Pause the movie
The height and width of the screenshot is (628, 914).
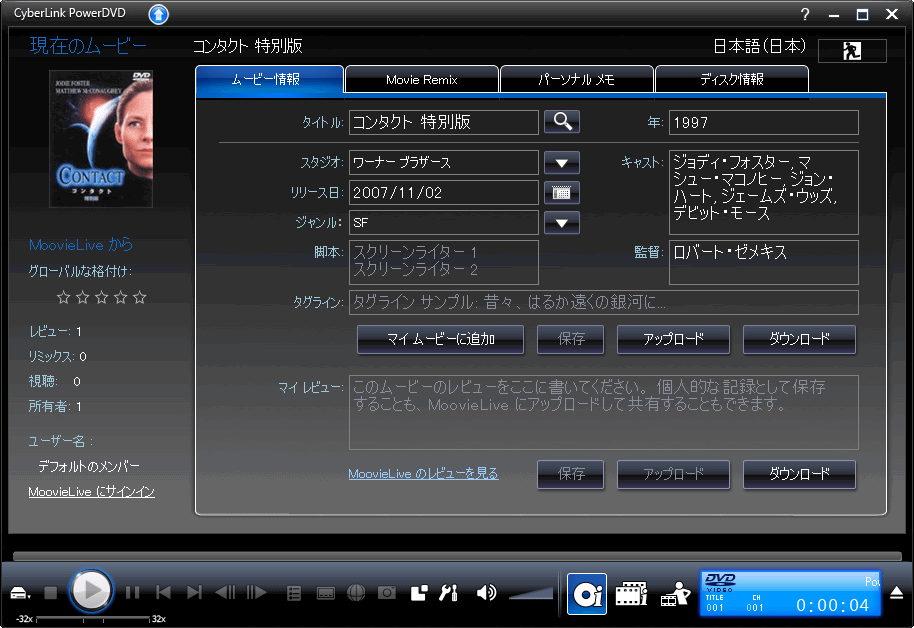[x=132, y=593]
